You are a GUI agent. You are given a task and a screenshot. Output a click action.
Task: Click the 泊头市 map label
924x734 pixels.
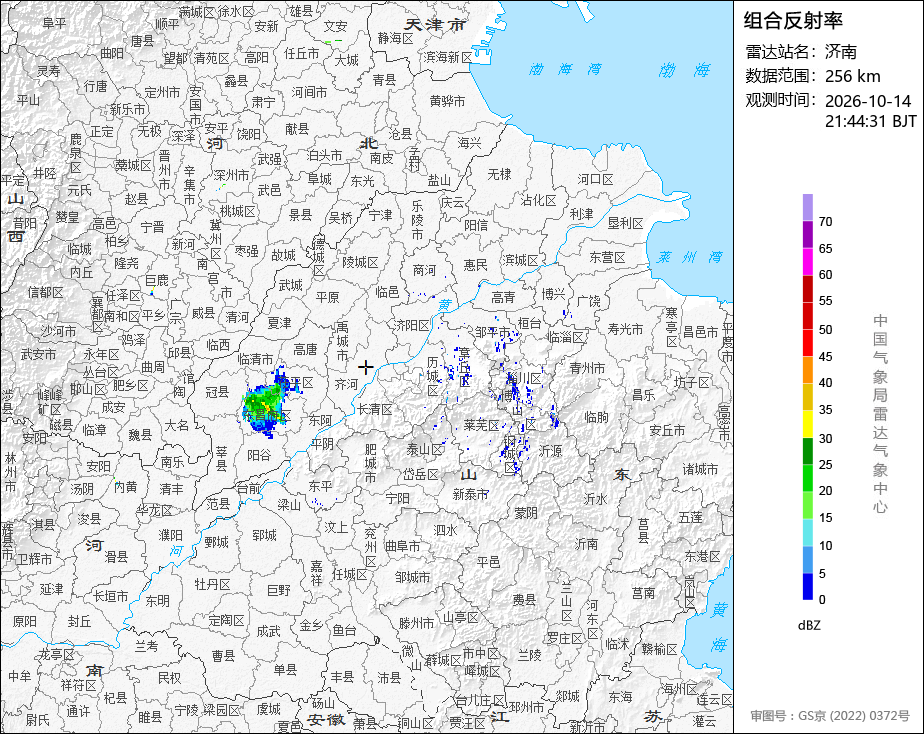tap(325, 156)
